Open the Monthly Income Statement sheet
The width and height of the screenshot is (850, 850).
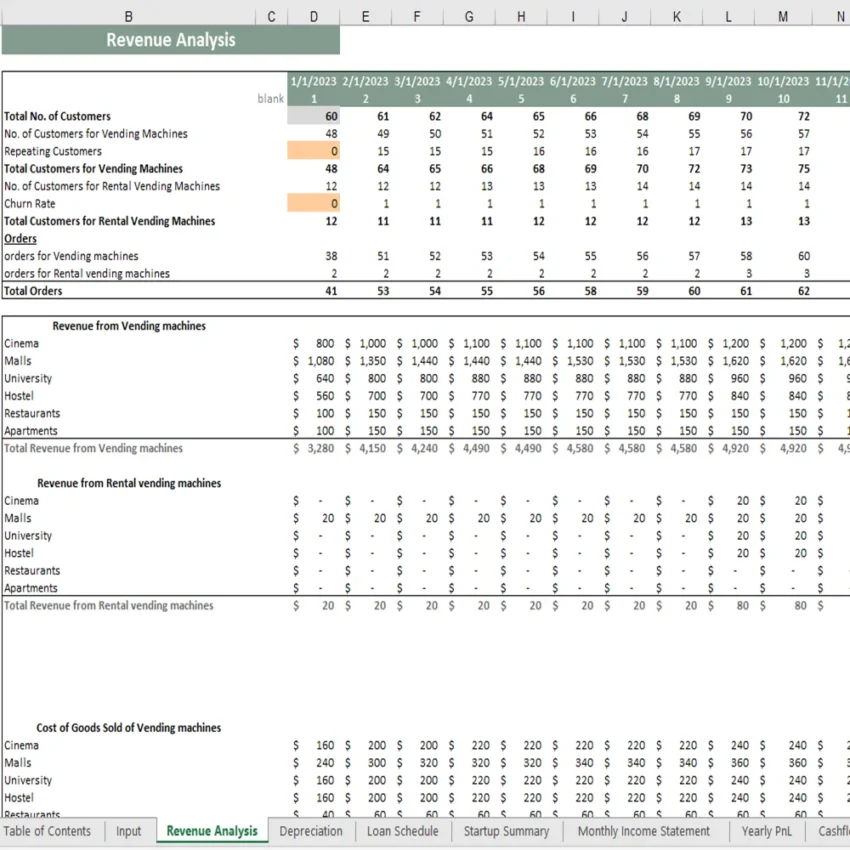(x=644, y=831)
